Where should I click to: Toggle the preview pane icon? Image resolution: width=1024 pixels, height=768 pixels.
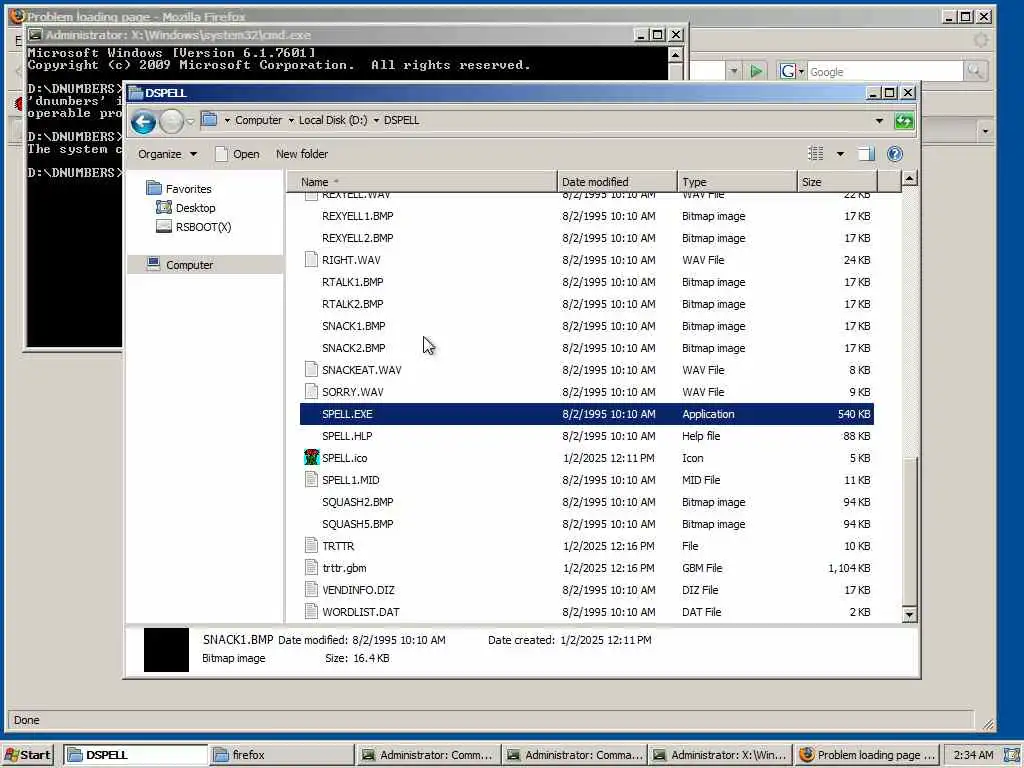tap(866, 154)
